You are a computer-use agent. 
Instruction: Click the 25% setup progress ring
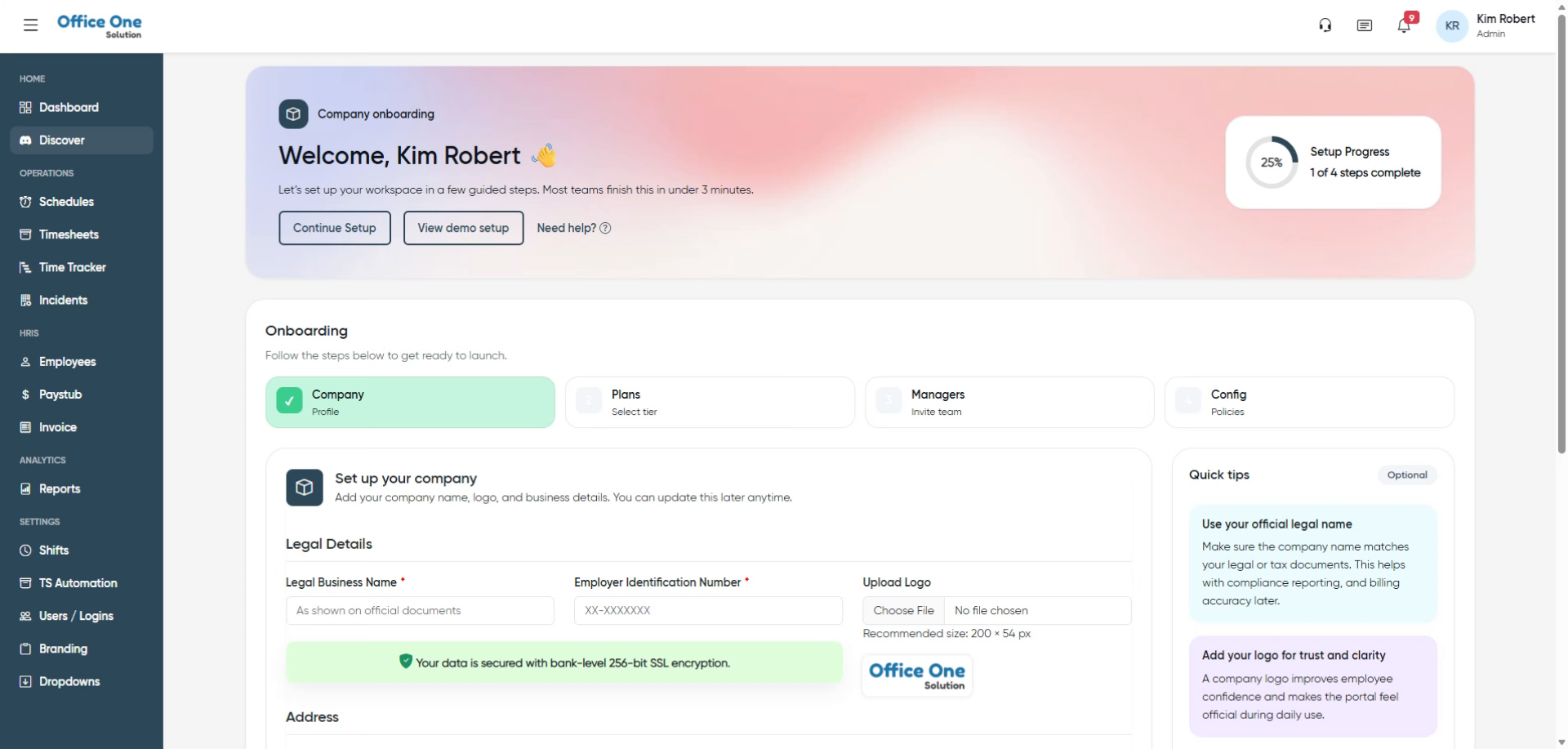[x=1271, y=163]
